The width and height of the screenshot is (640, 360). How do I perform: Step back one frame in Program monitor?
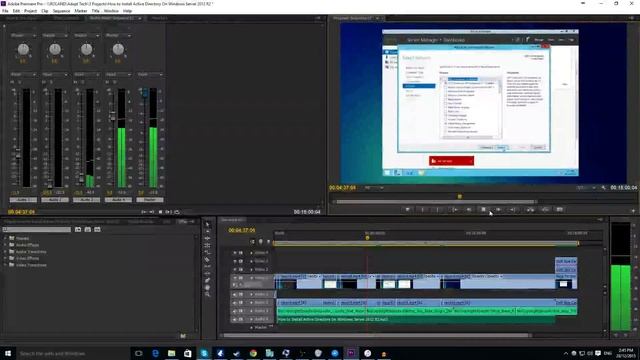click(x=469, y=209)
